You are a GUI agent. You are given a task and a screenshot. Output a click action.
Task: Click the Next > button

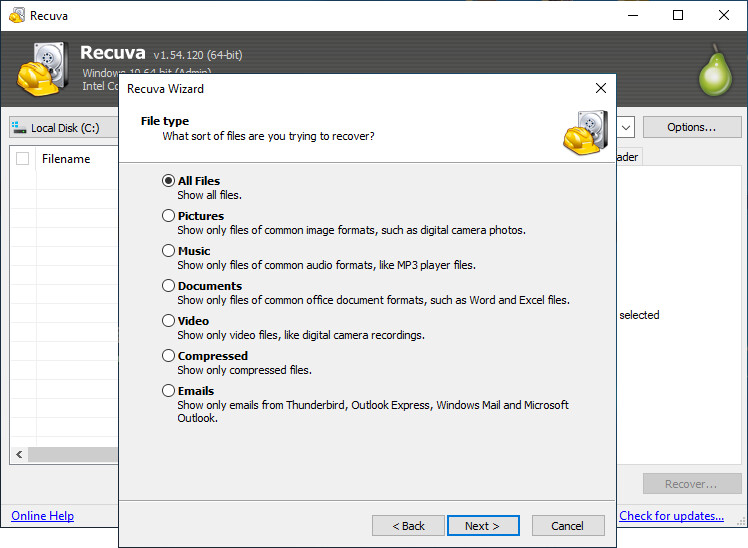483,526
